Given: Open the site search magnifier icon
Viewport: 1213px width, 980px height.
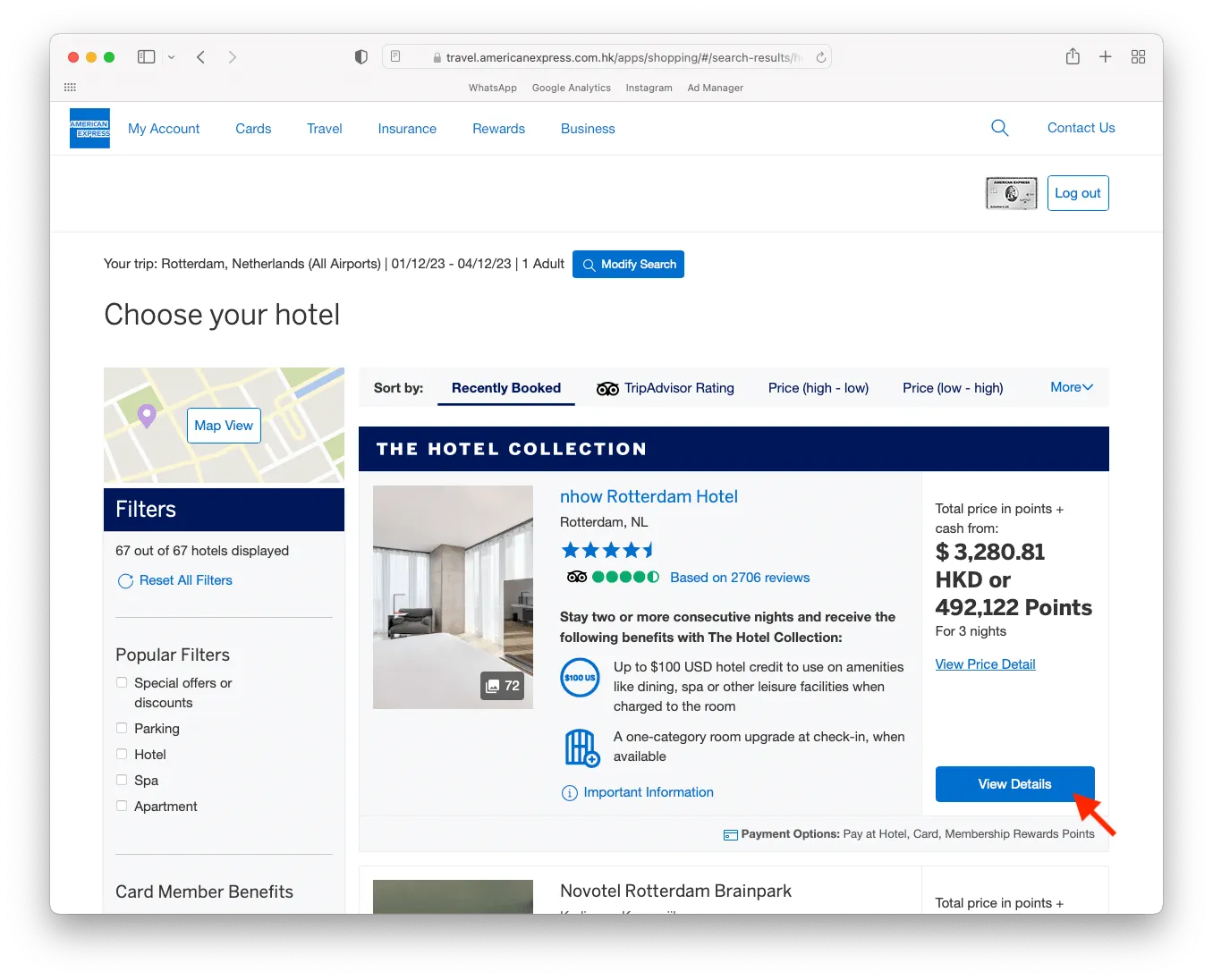Looking at the screenshot, I should (1000, 128).
